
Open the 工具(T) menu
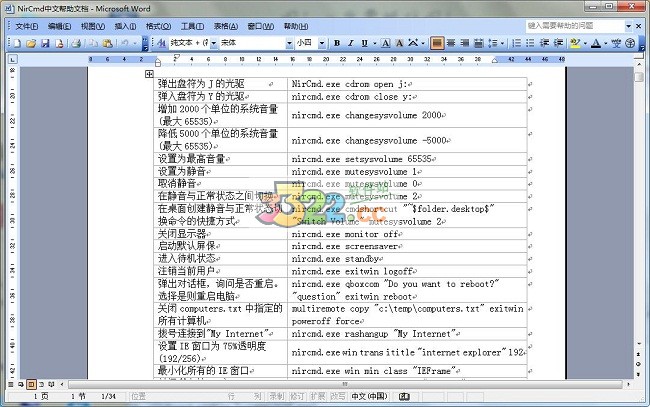pos(192,27)
